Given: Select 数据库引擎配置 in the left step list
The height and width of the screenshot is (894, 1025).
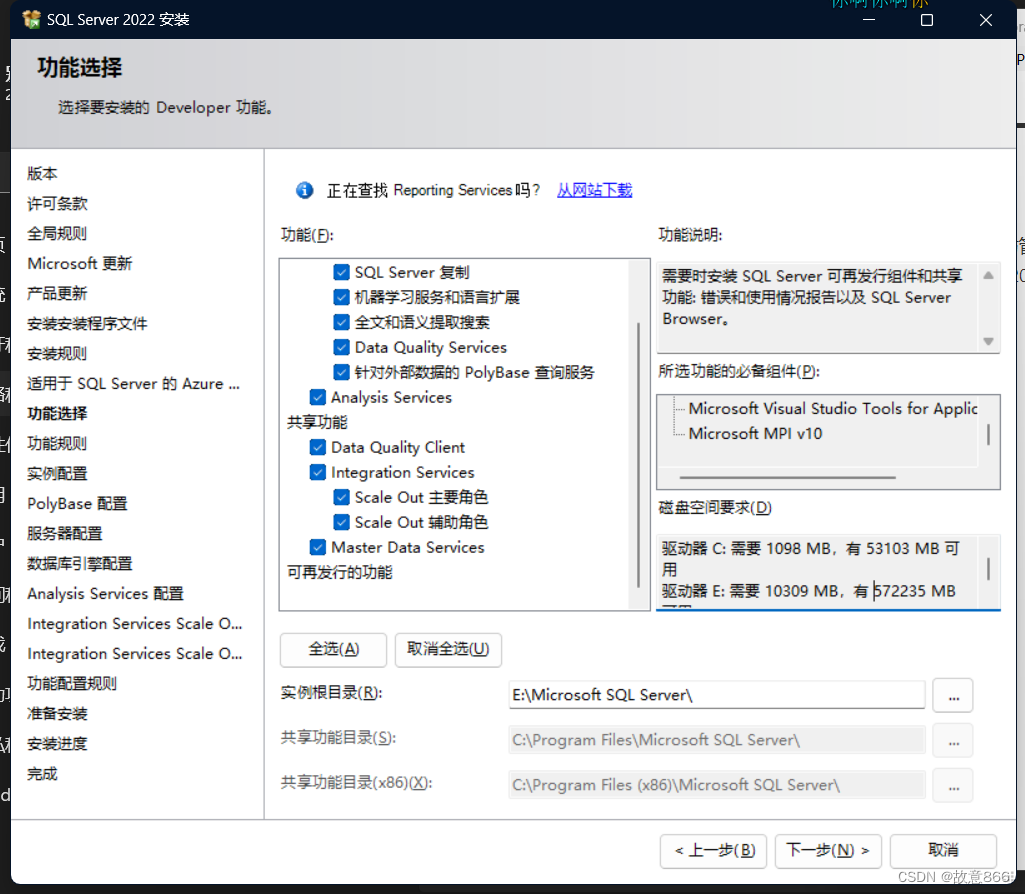Looking at the screenshot, I should (80, 563).
